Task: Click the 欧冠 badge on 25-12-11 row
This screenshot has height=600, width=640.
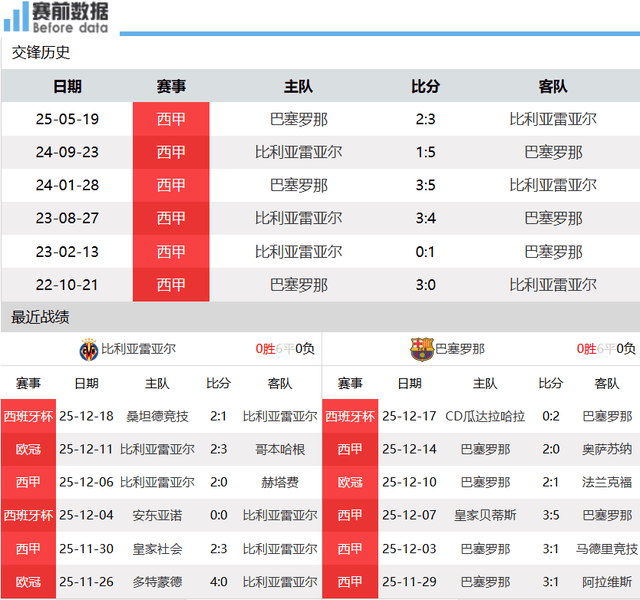Action: click(28, 449)
